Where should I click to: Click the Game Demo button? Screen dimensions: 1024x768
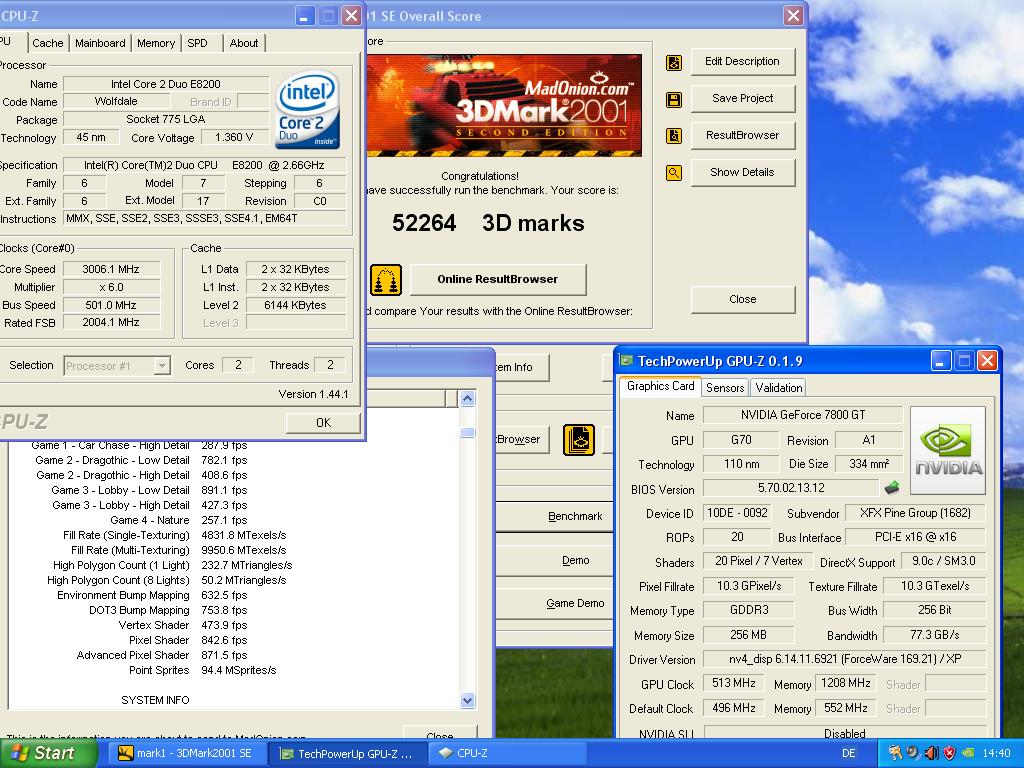click(555, 603)
